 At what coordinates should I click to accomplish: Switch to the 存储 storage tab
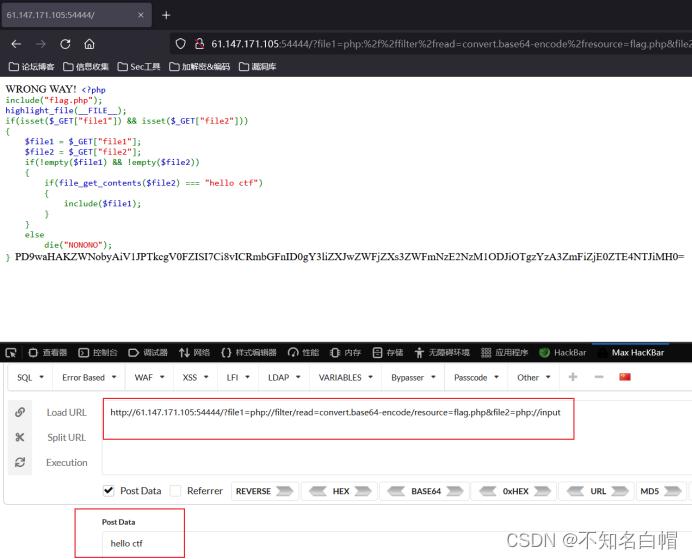click(388, 353)
